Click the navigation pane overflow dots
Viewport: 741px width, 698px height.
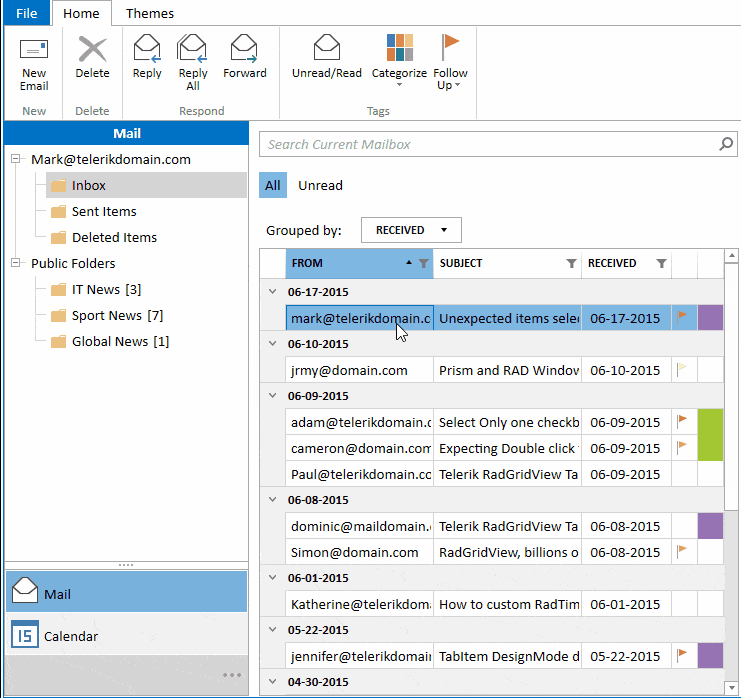(232, 675)
